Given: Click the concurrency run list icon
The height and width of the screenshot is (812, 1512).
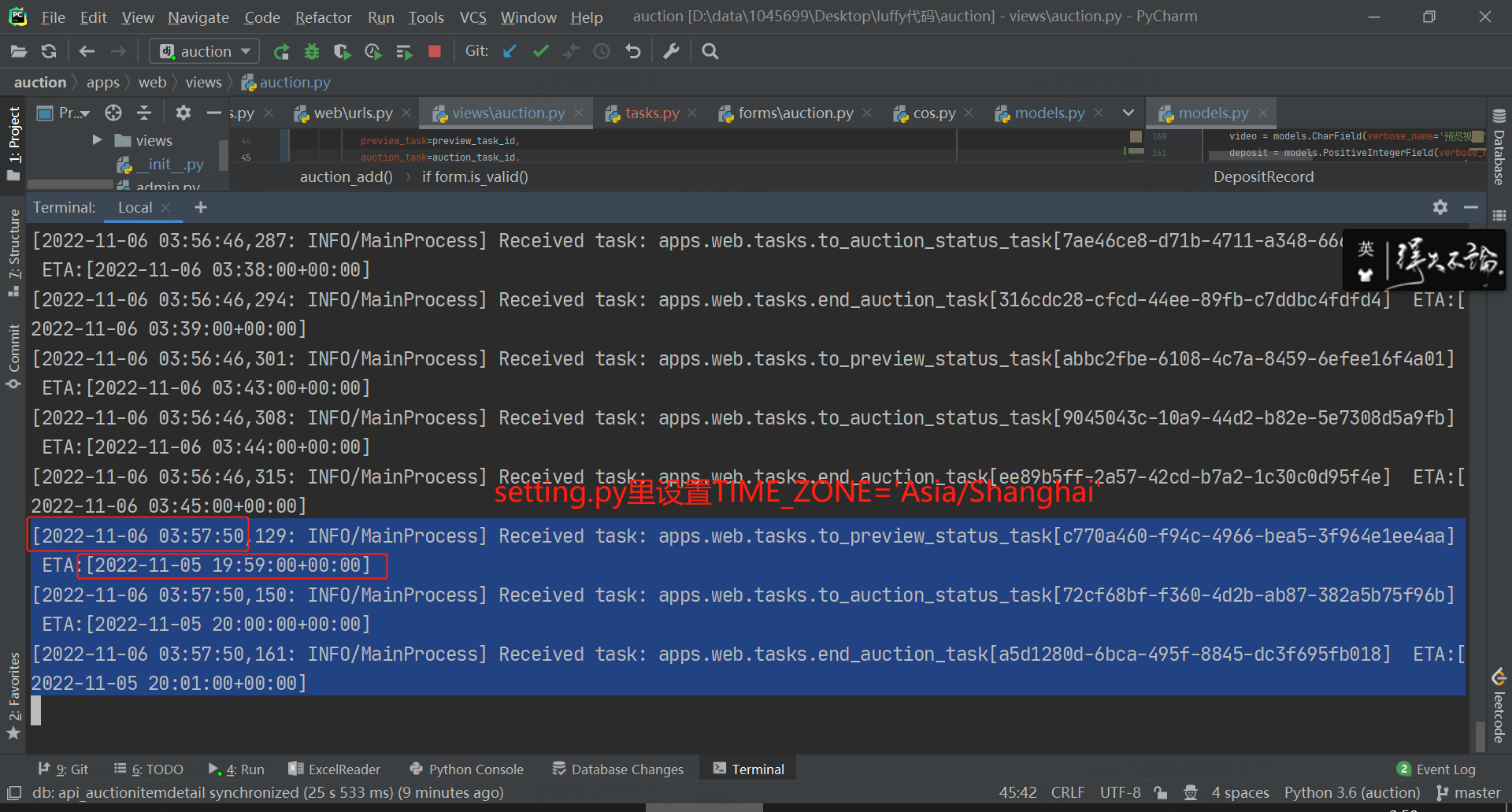Looking at the screenshot, I should click(404, 51).
